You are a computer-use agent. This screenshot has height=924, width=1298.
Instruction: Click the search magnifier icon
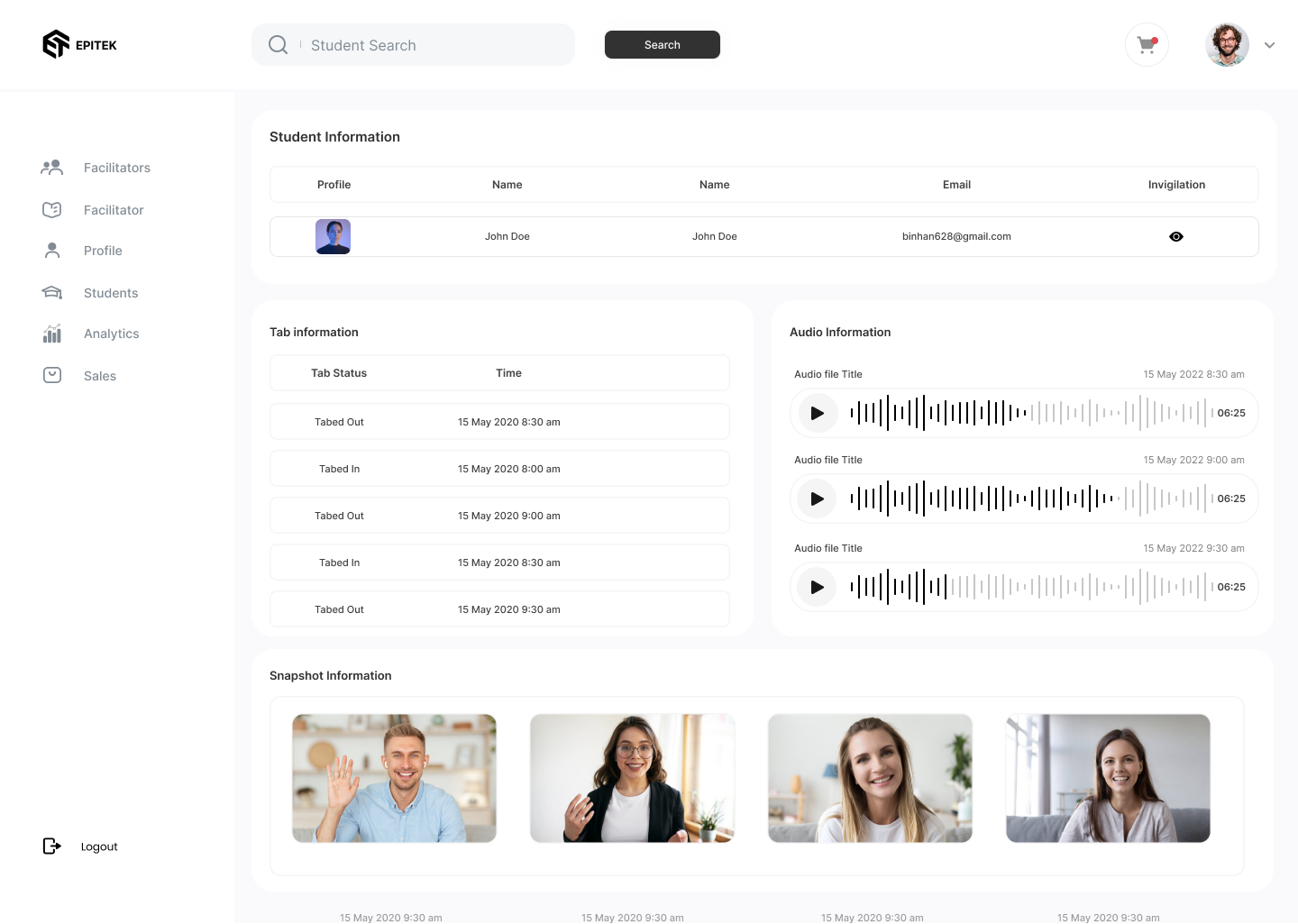pyautogui.click(x=279, y=45)
